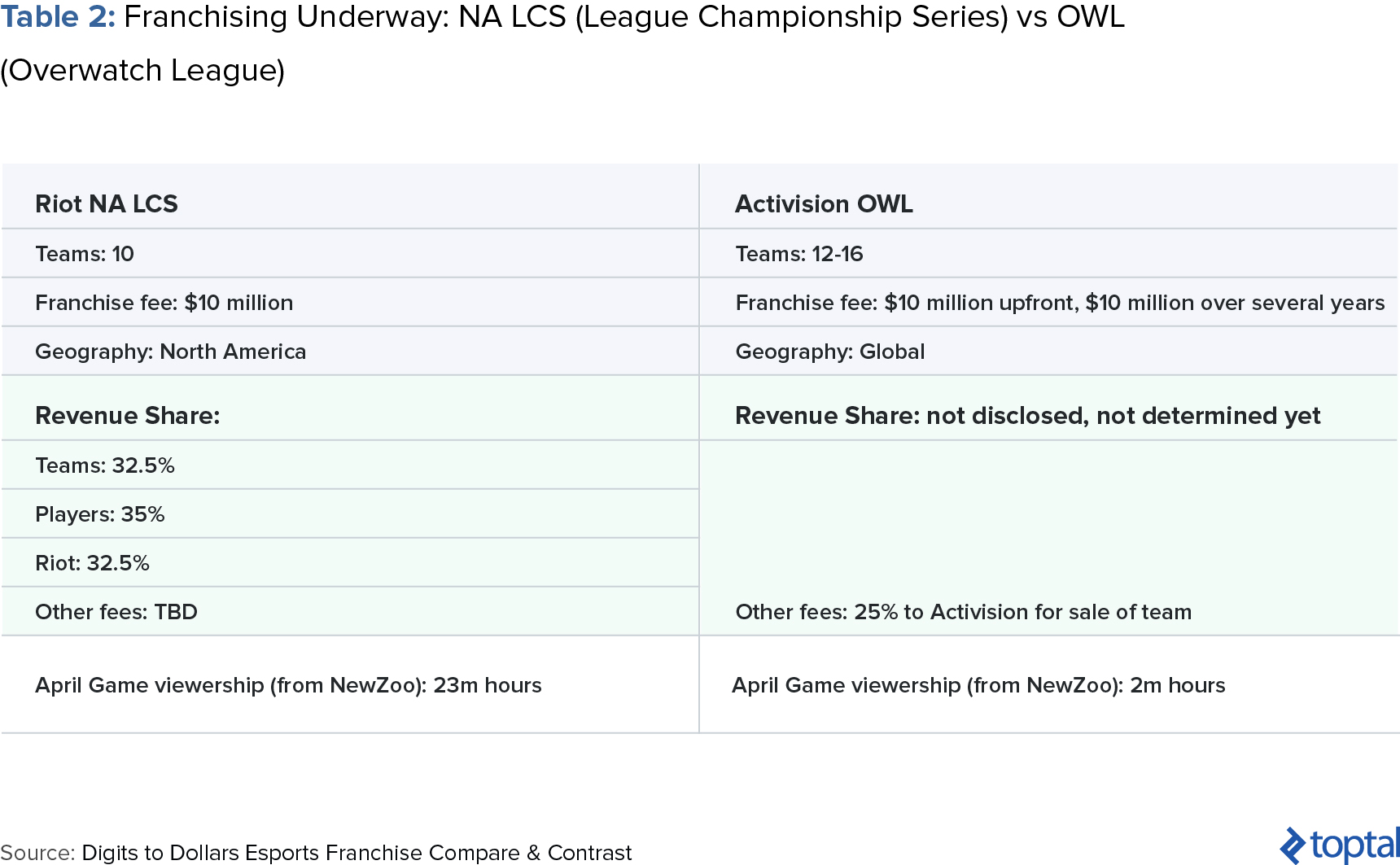Viewport: 1400px width, 865px height.
Task: Open the Digits to Dollars source link
Action: pos(357,852)
